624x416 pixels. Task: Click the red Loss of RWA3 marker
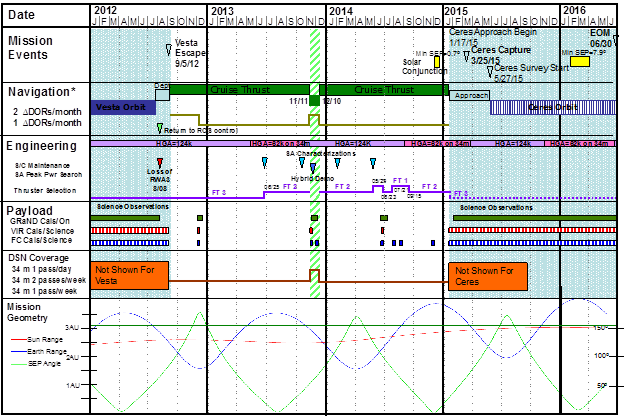(x=159, y=162)
